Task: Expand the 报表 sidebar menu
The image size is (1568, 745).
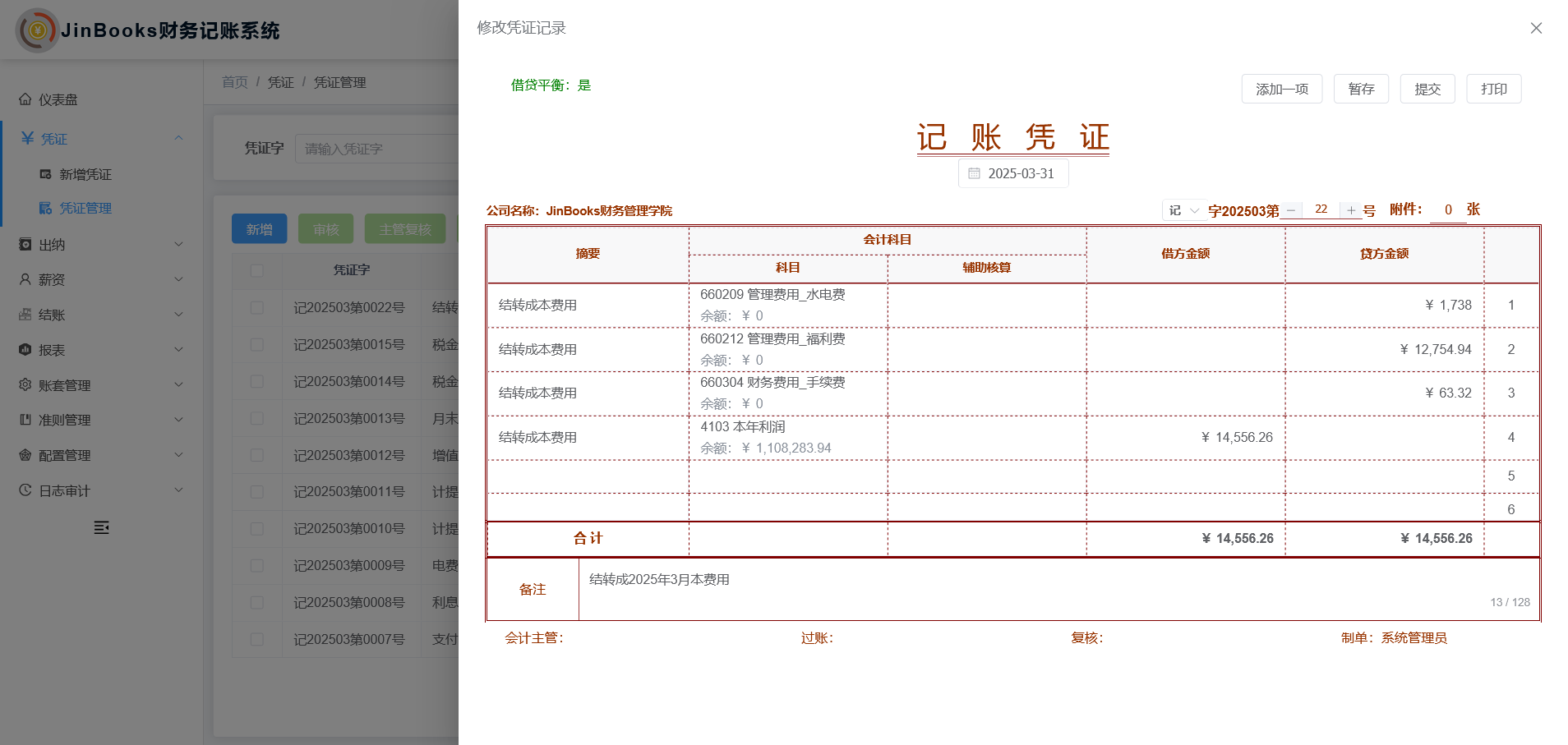Action: [100, 350]
